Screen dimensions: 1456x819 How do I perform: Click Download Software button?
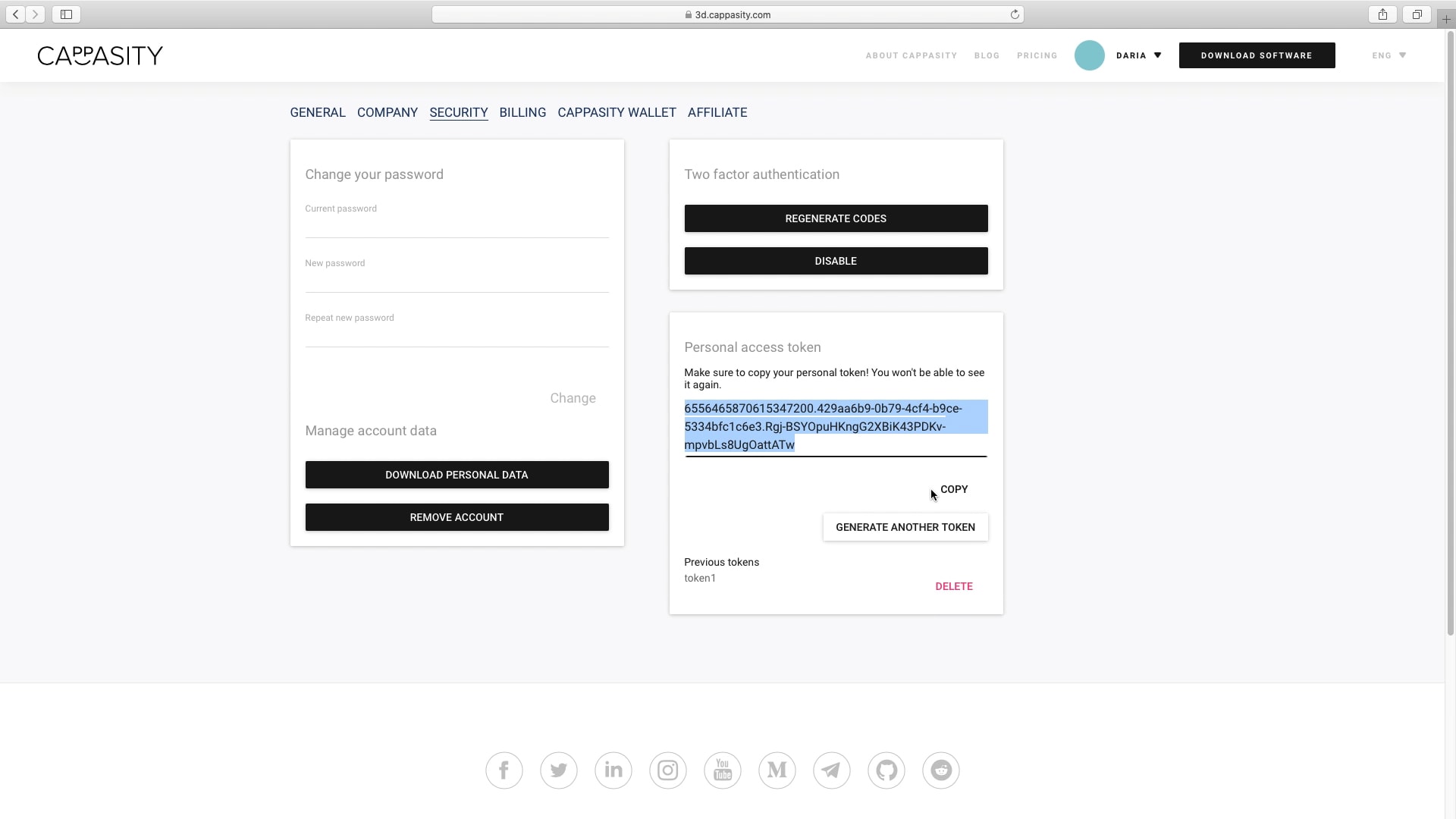coord(1257,55)
